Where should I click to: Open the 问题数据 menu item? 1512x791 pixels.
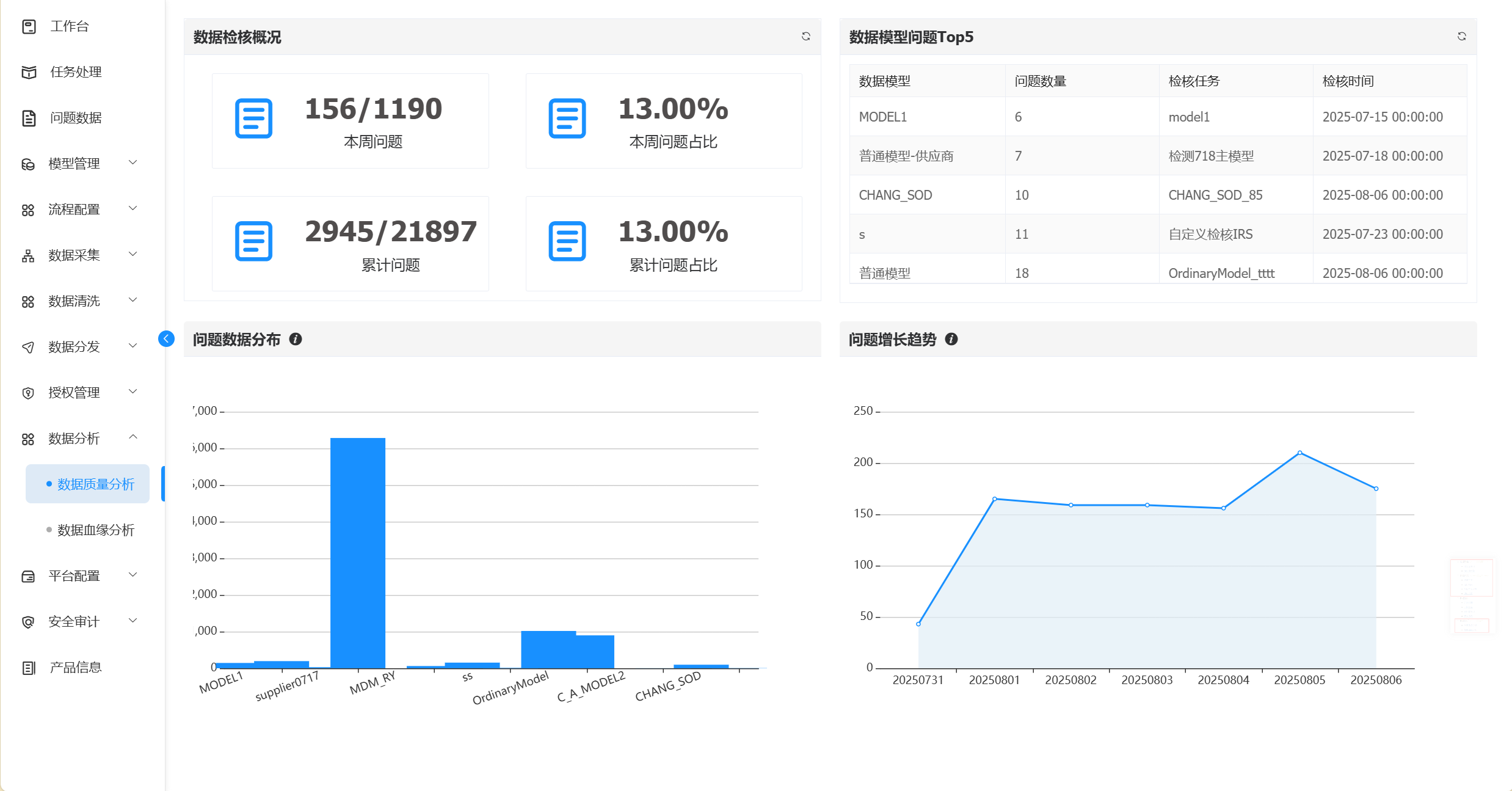(75, 118)
